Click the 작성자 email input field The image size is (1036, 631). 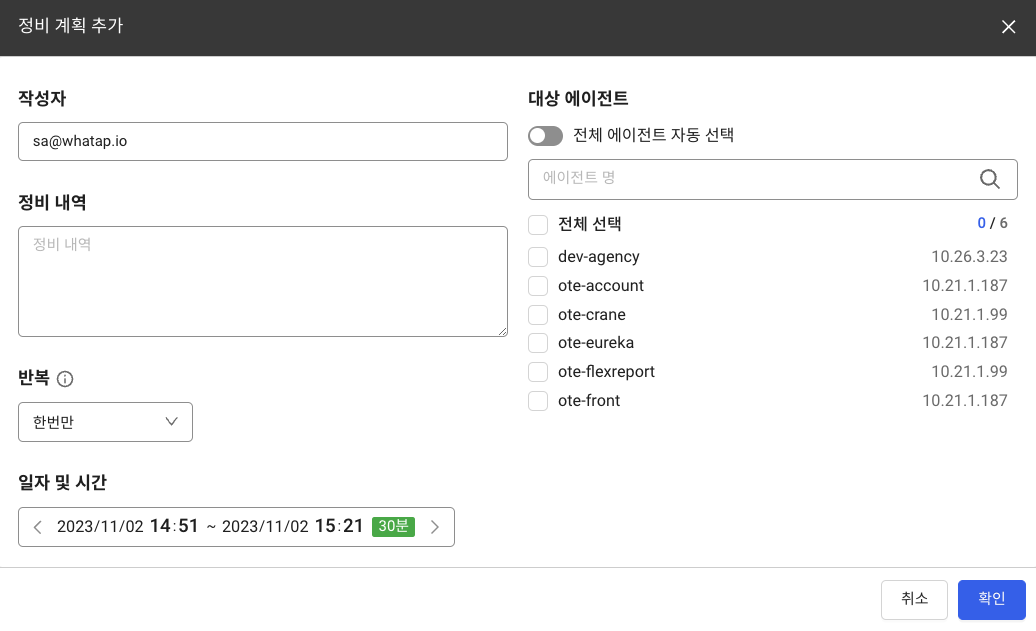coord(263,141)
